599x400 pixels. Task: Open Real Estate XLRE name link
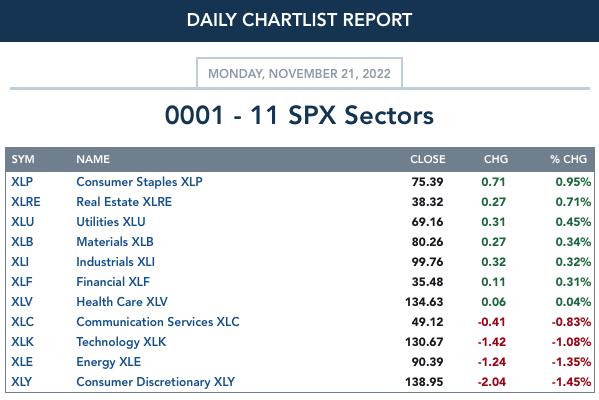tap(124, 202)
